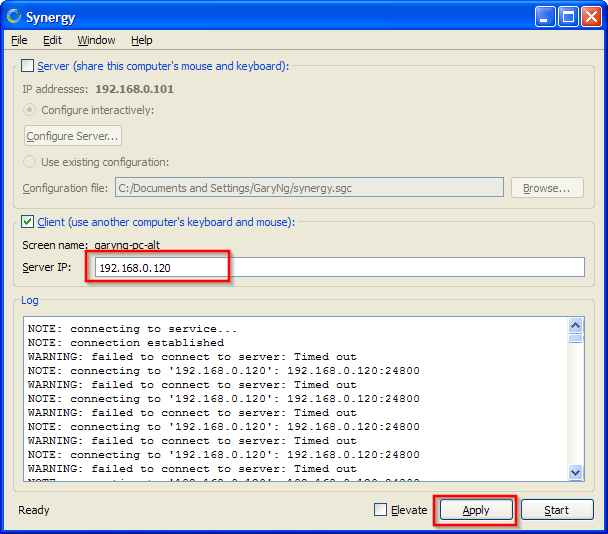Click the Configure Server... button
This screenshot has height=534, width=608.
click(73, 136)
